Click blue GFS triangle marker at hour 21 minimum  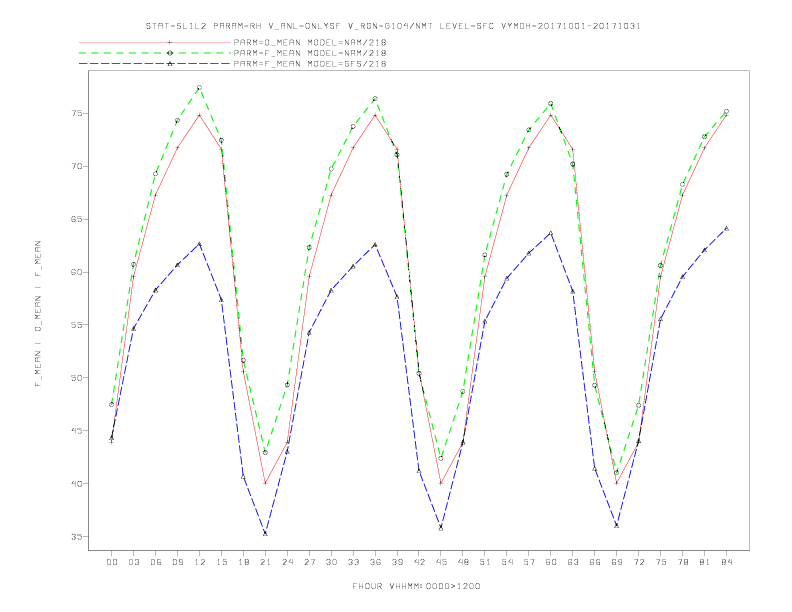pos(265,533)
